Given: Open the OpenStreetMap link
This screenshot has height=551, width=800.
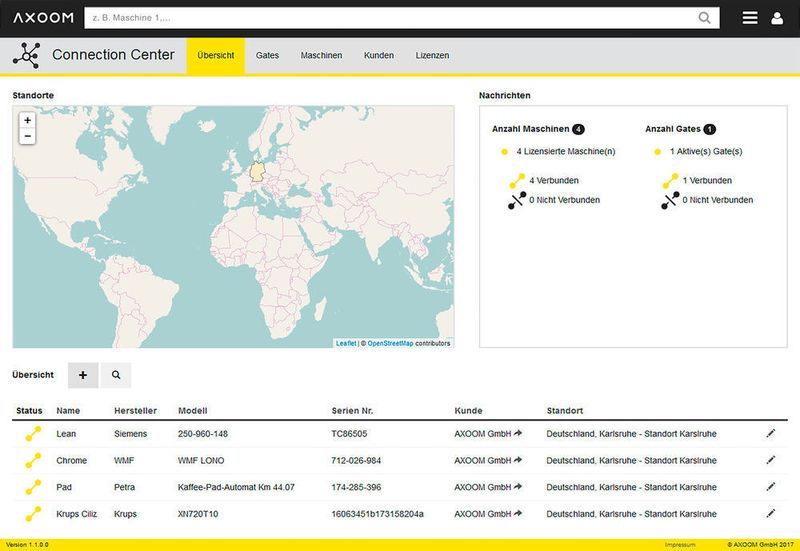Looking at the screenshot, I should click(x=390, y=343).
